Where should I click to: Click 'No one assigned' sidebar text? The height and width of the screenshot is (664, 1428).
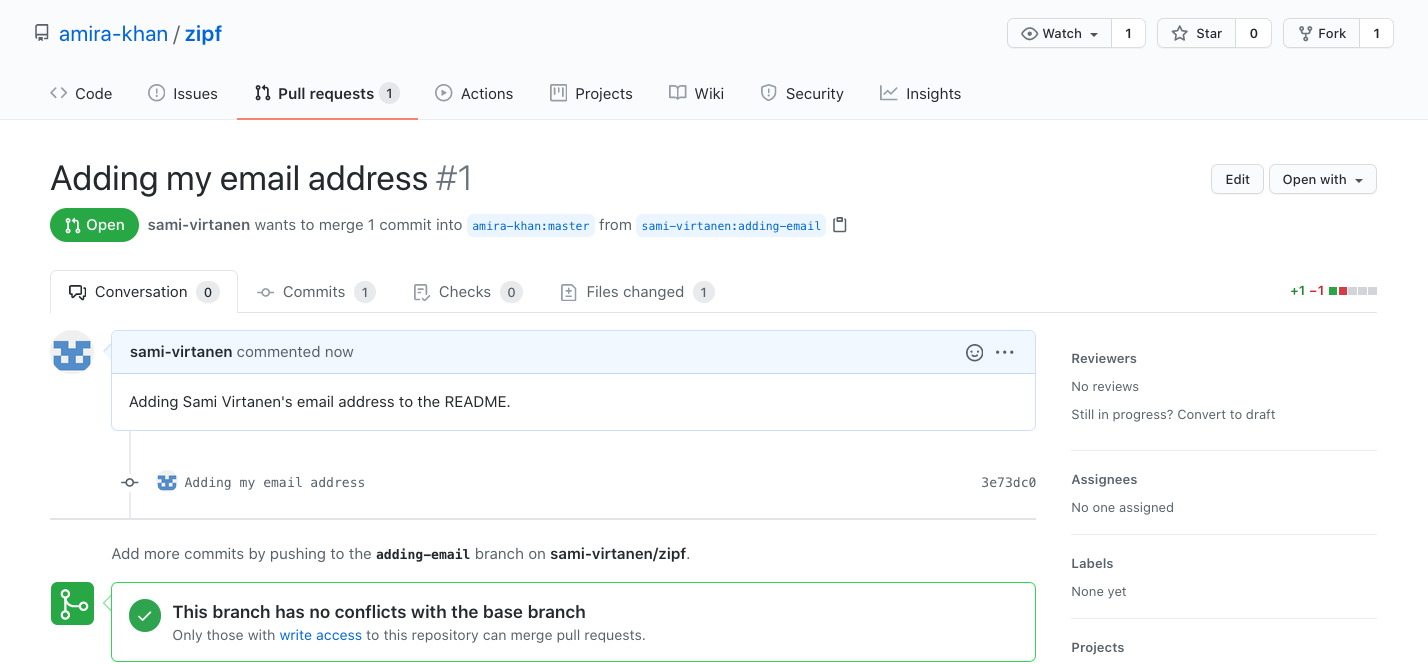[x=1122, y=507]
